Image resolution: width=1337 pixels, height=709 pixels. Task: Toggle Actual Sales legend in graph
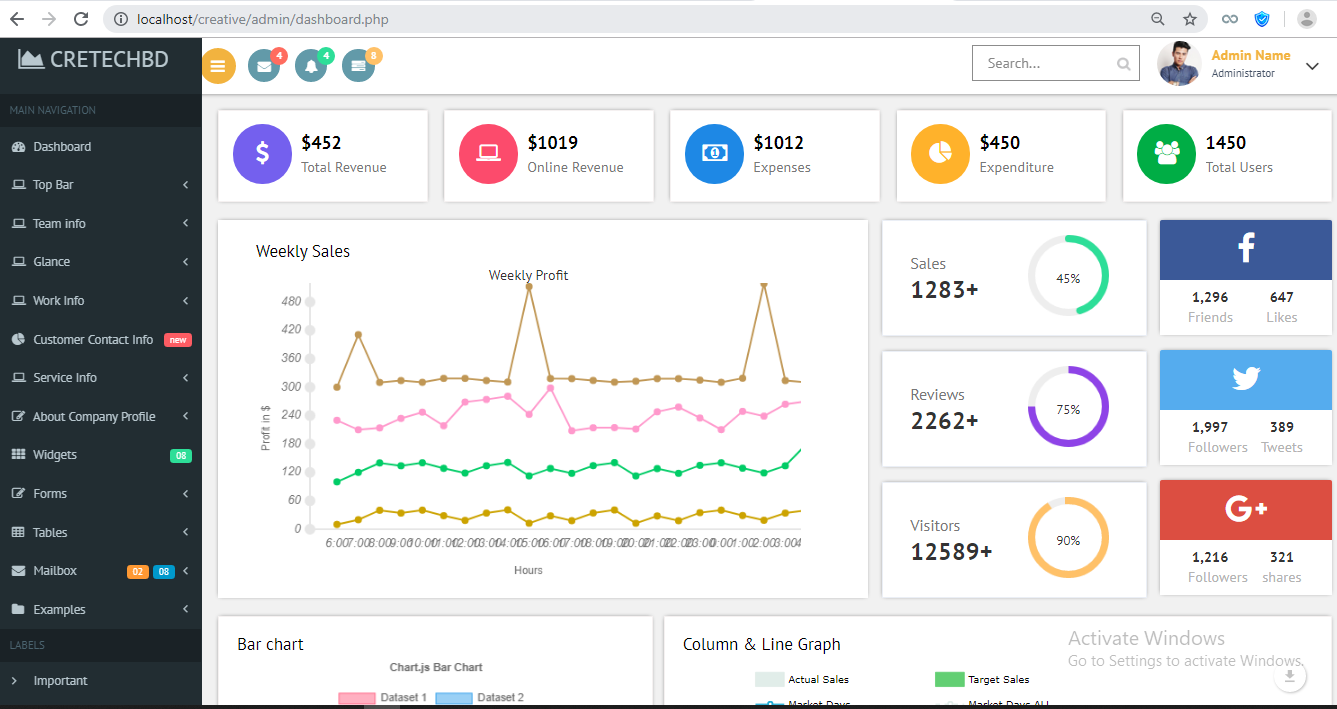click(x=802, y=680)
